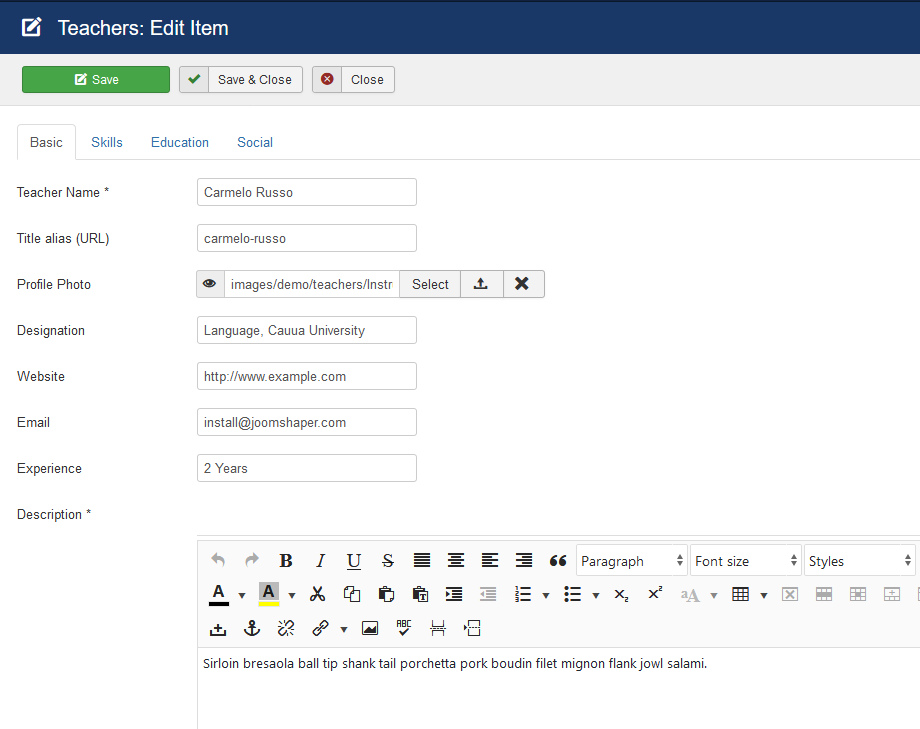Click the green Save button
This screenshot has width=920, height=729.
(x=96, y=80)
